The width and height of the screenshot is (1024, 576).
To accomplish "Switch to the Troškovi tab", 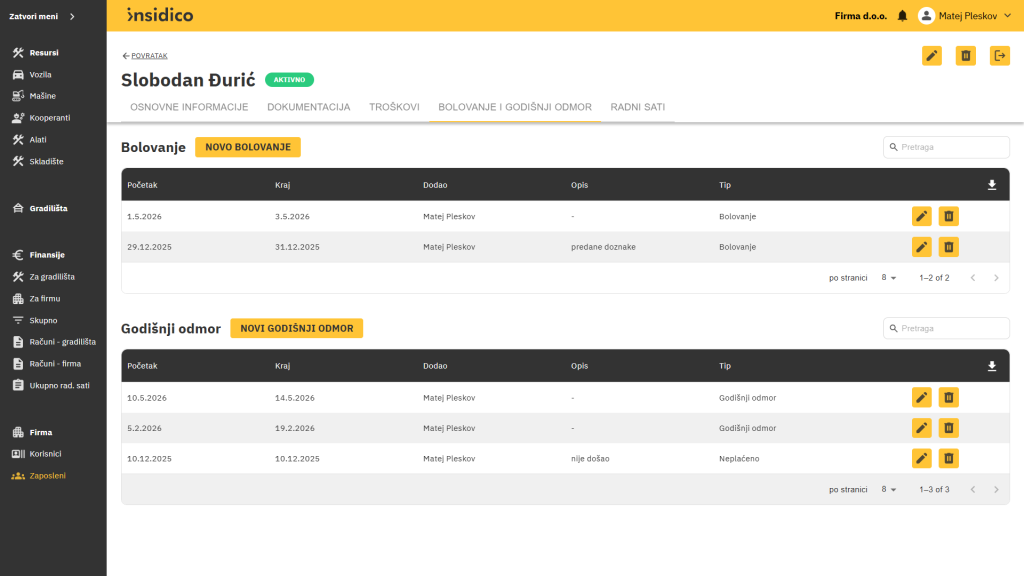I will pyautogui.click(x=394, y=107).
